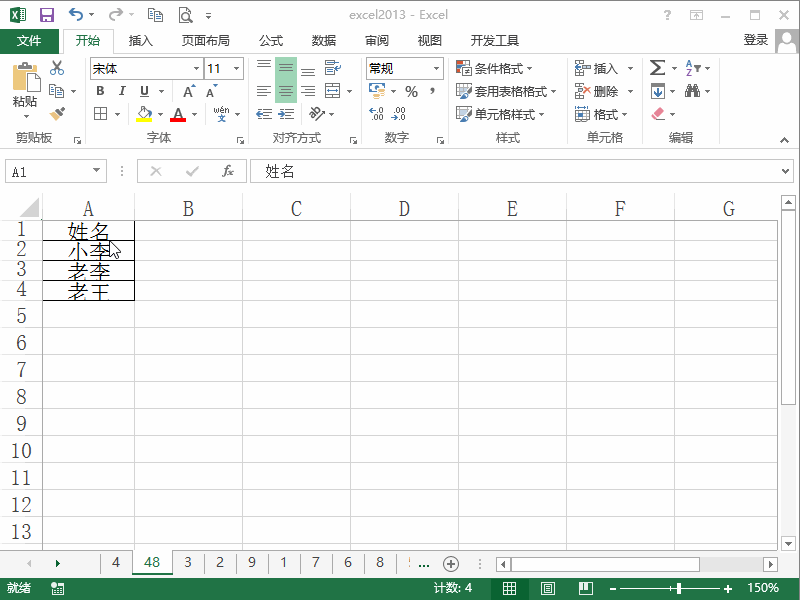Toggle underline formatting
This screenshot has width=800, height=600.
click(144, 91)
